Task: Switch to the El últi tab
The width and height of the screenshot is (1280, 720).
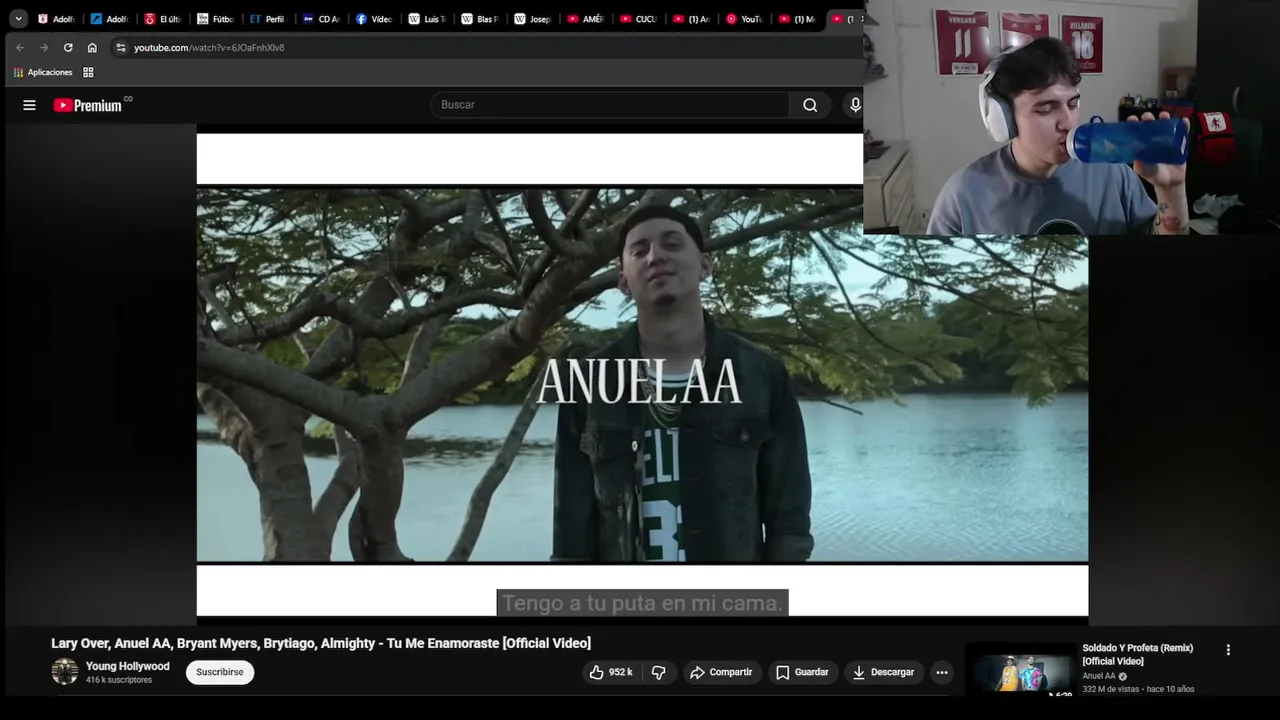Action: pos(162,19)
